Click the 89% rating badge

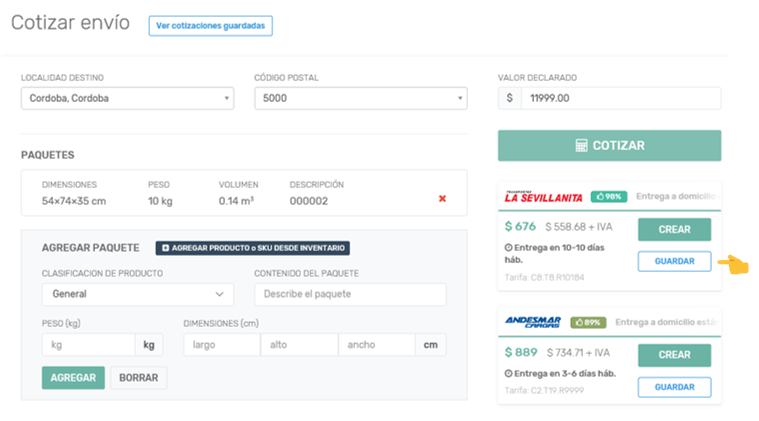tap(588, 322)
